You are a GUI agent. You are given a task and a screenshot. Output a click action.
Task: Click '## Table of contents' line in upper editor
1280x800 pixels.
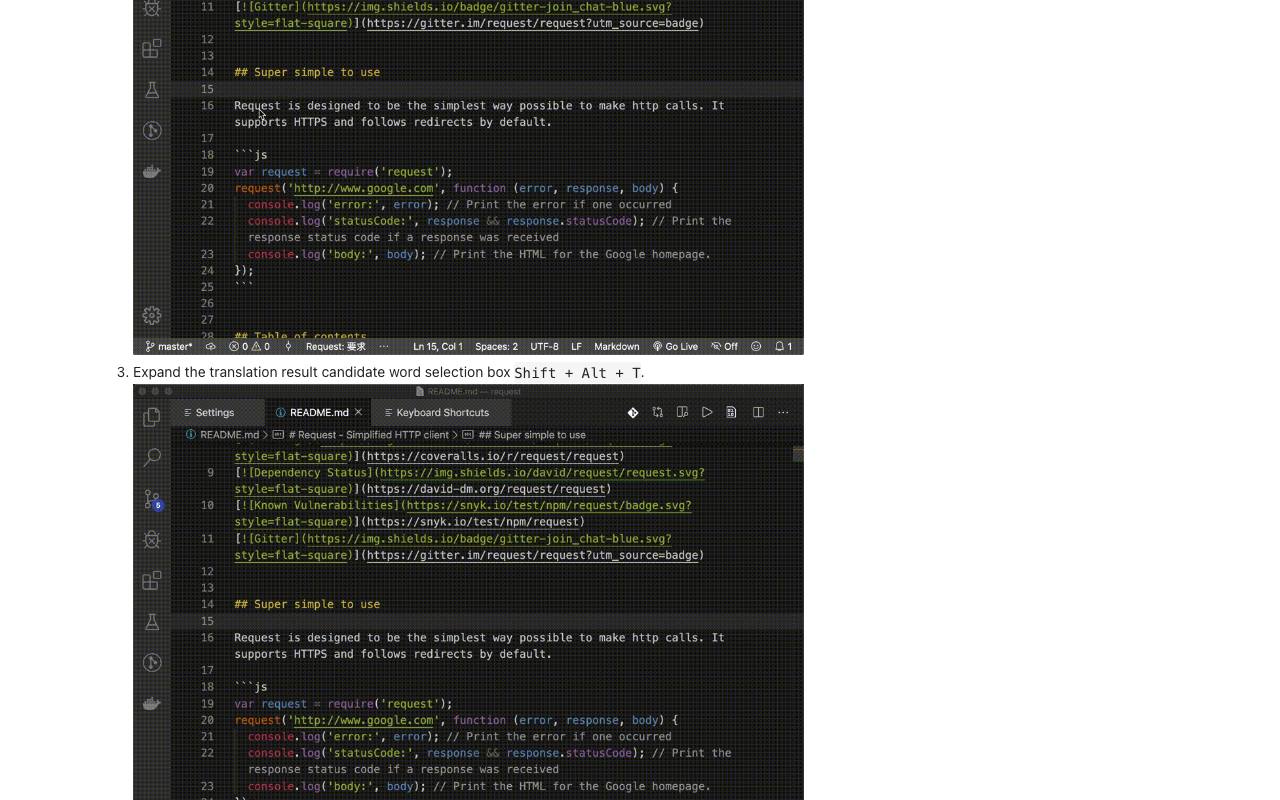[x=301, y=337]
